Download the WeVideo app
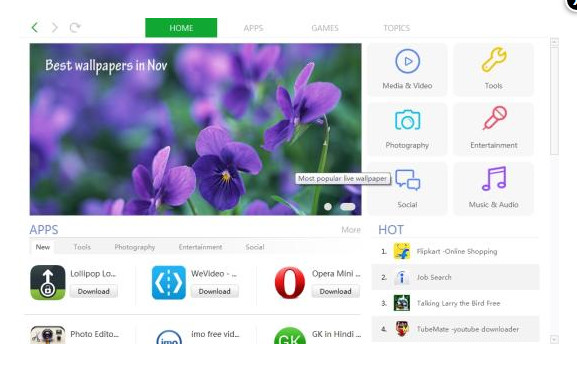577x368 pixels. (x=215, y=291)
